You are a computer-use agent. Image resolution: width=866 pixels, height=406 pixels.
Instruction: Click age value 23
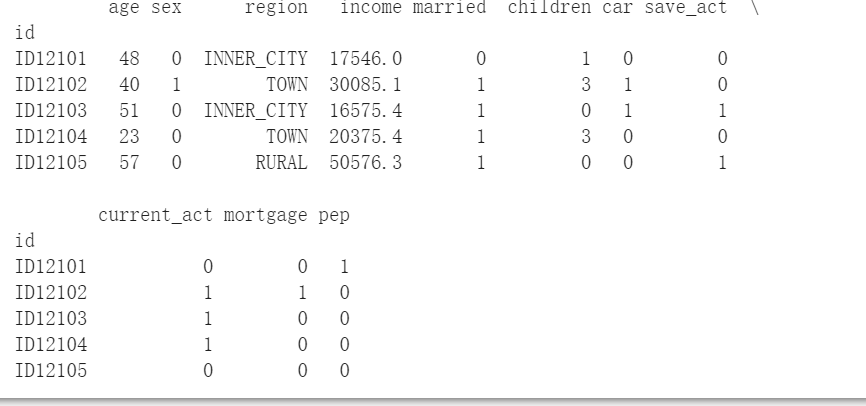(129, 136)
